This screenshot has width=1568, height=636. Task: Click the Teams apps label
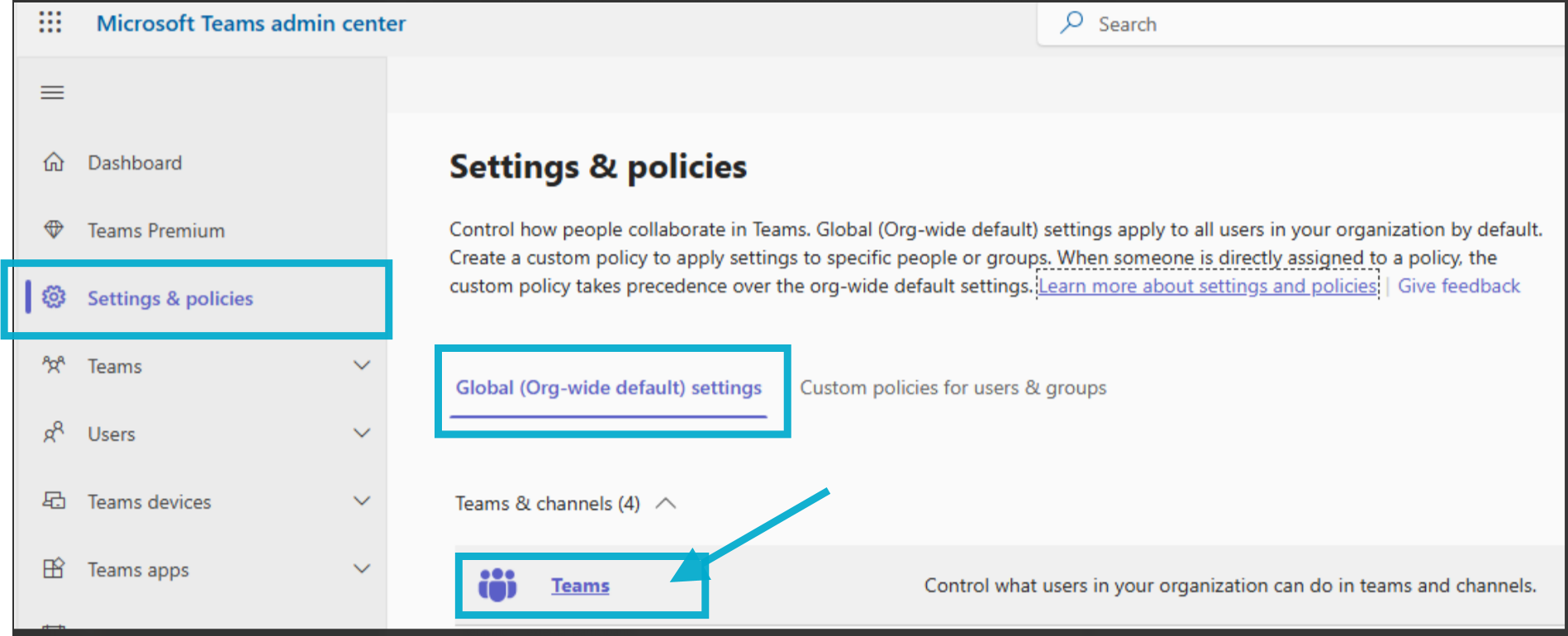click(x=139, y=570)
